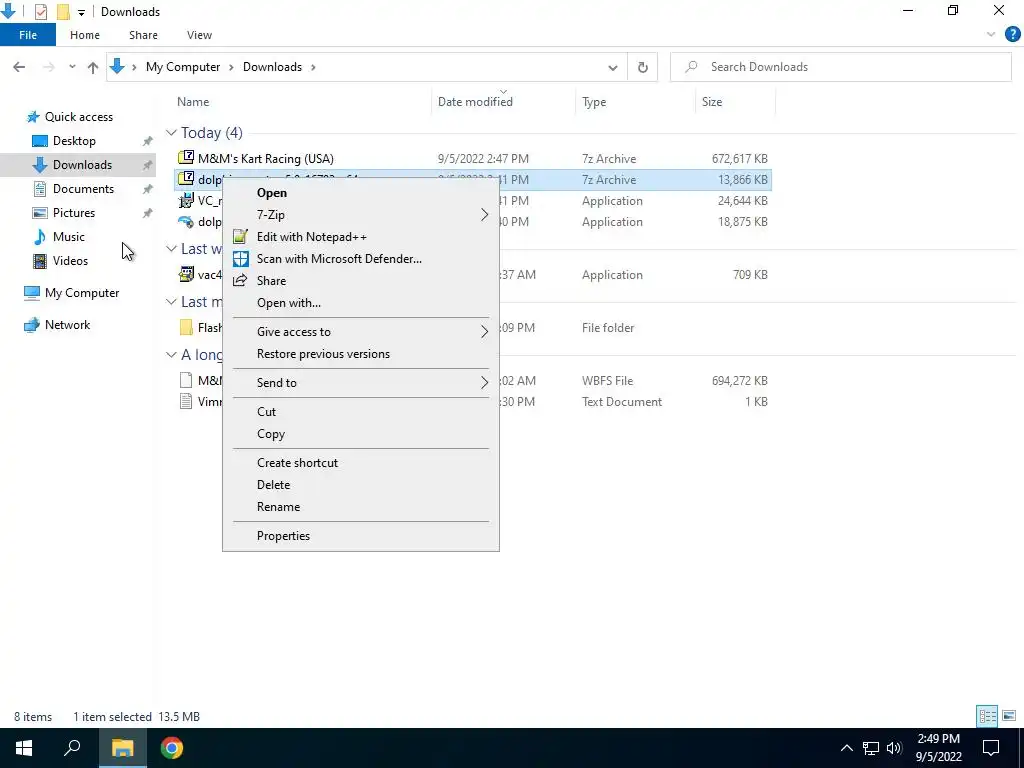Expand the Give access to submenu
Viewport: 1024px width, 768px height.
click(360, 332)
